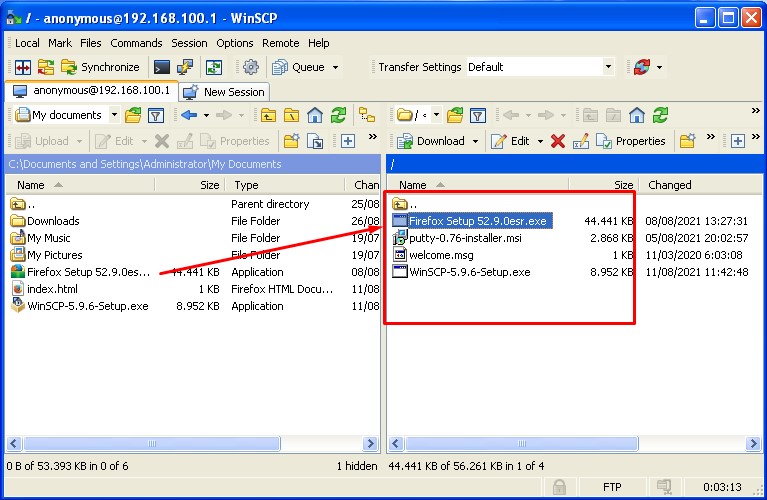Create new folder in remote panel
Viewport: 767px width, 500px height.
(x=687, y=141)
